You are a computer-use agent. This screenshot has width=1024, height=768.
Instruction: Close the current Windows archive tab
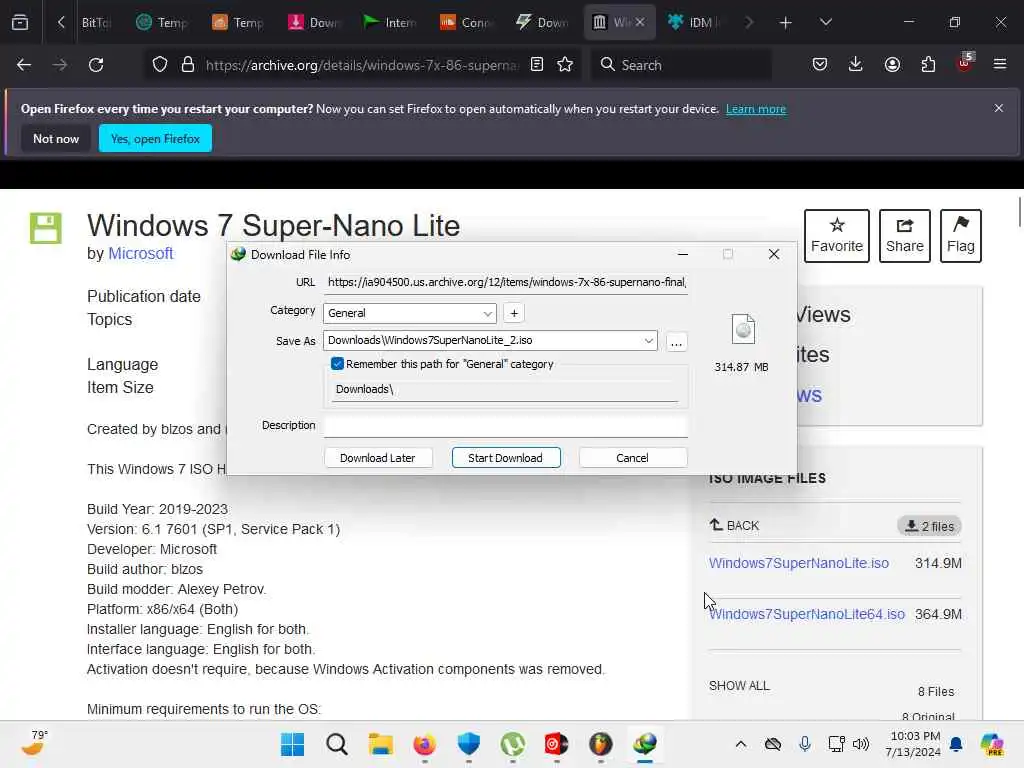click(x=640, y=22)
